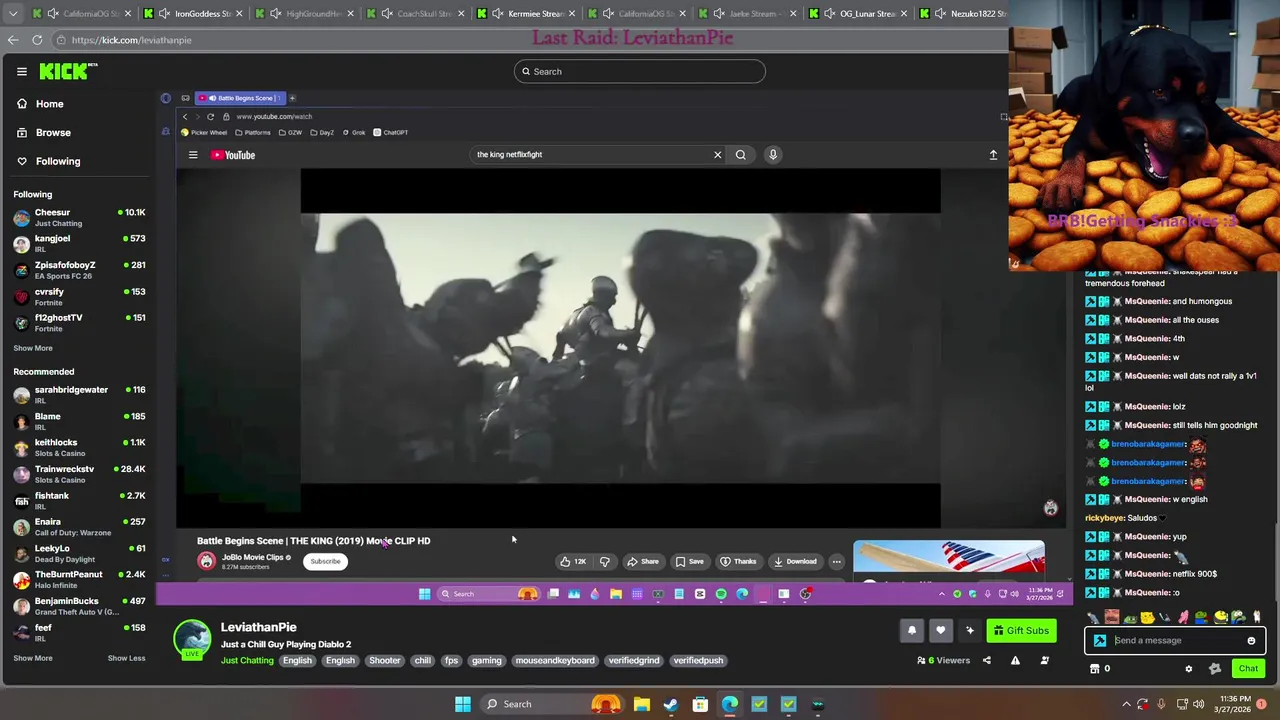Subscribe to JoBlo Movie Clips
The width and height of the screenshot is (1280, 720).
325,561
